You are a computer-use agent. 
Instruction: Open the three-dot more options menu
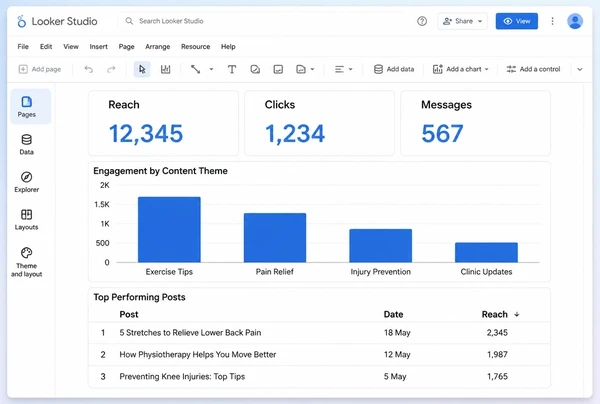pyautogui.click(x=552, y=21)
